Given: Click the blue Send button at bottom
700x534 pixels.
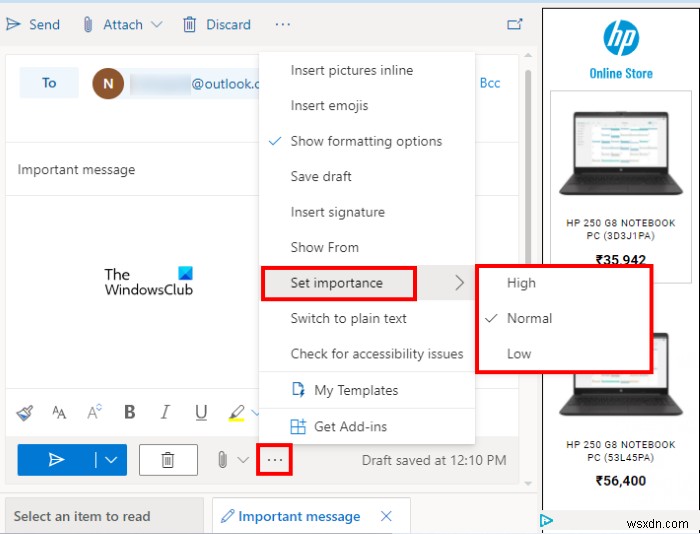Looking at the screenshot, I should [x=55, y=459].
